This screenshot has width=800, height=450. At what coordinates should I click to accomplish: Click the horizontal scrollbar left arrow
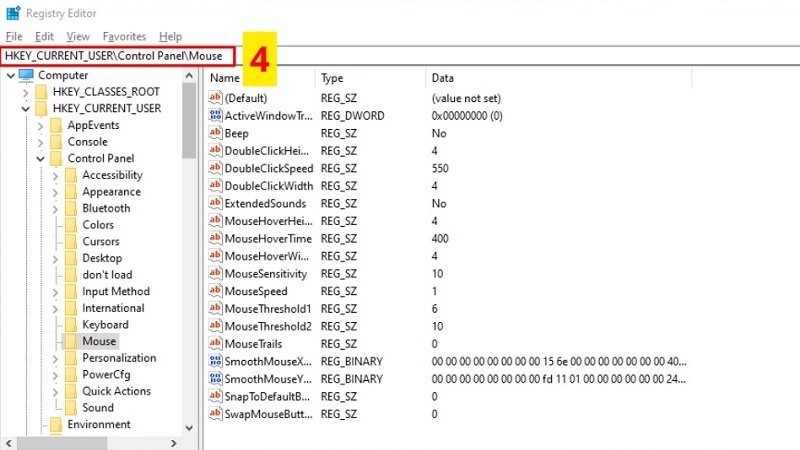click(x=9, y=443)
